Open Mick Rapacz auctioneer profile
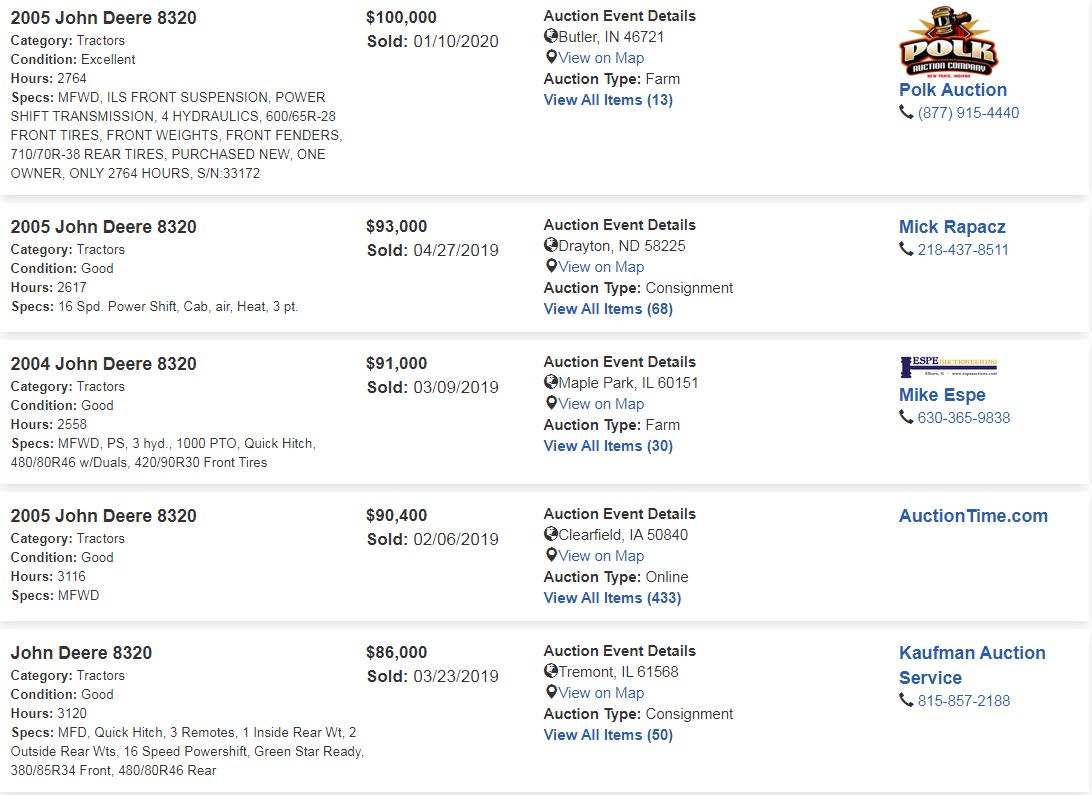 [x=952, y=227]
